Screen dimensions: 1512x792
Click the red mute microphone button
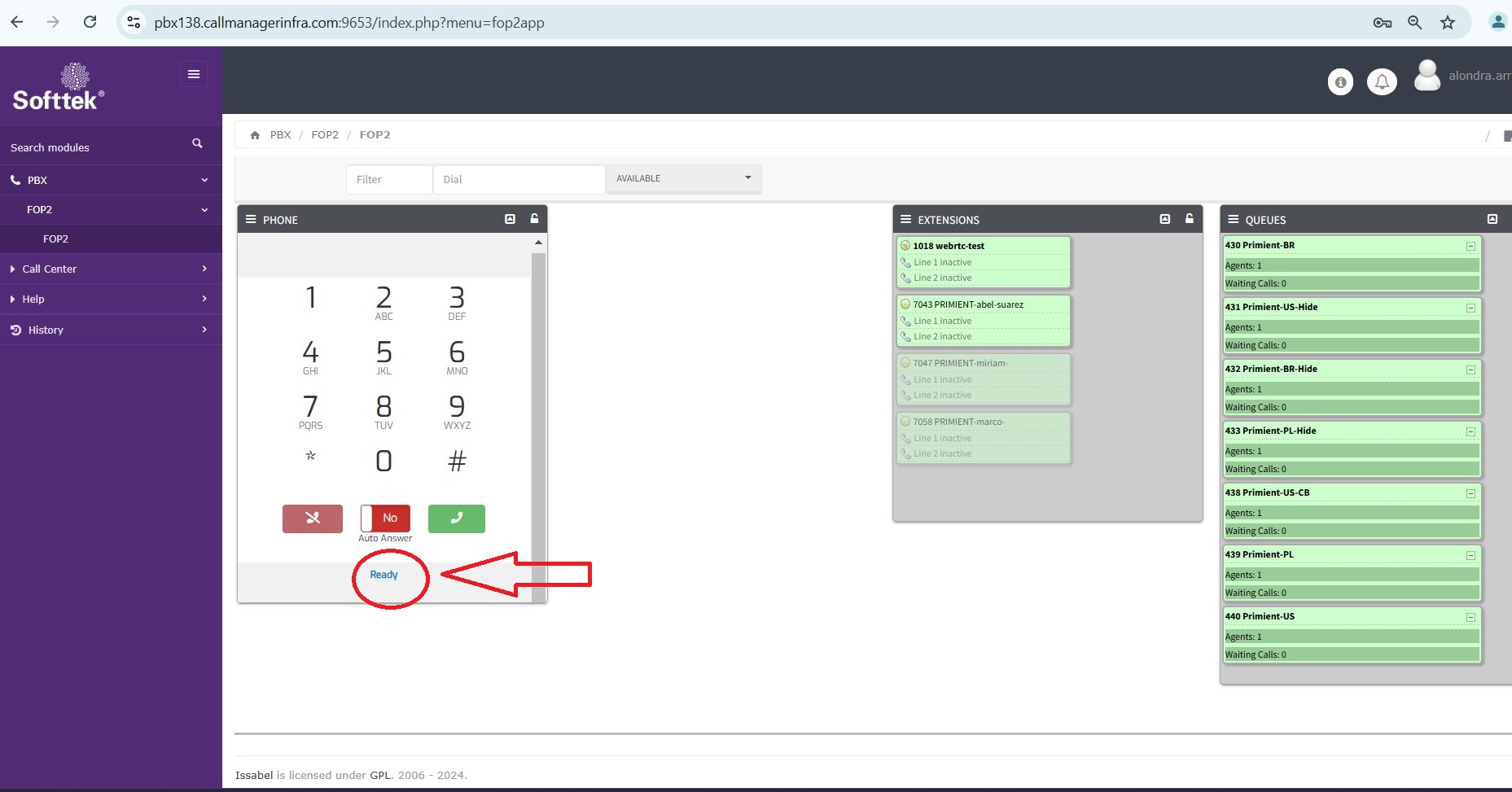(x=313, y=519)
